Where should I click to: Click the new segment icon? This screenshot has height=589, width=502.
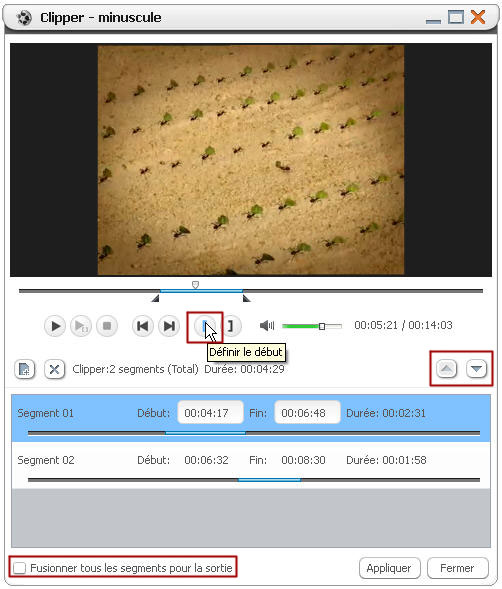tap(24, 369)
